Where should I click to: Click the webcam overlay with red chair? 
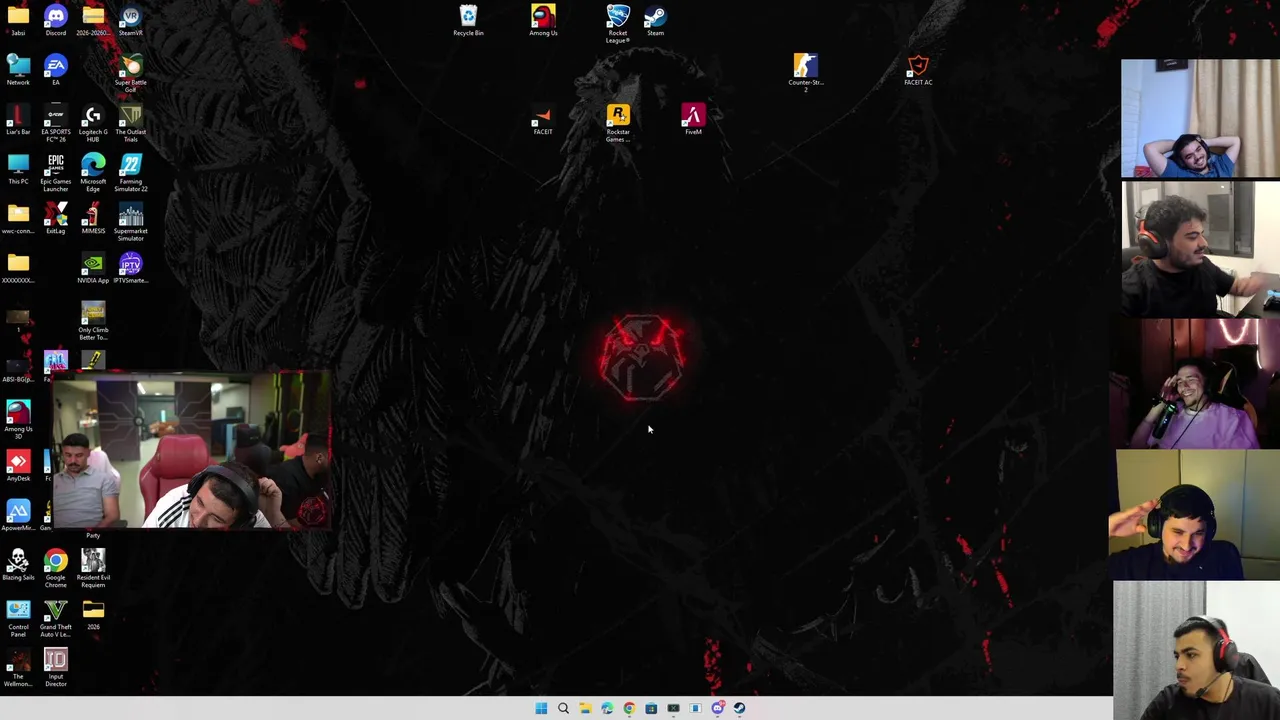click(191, 450)
